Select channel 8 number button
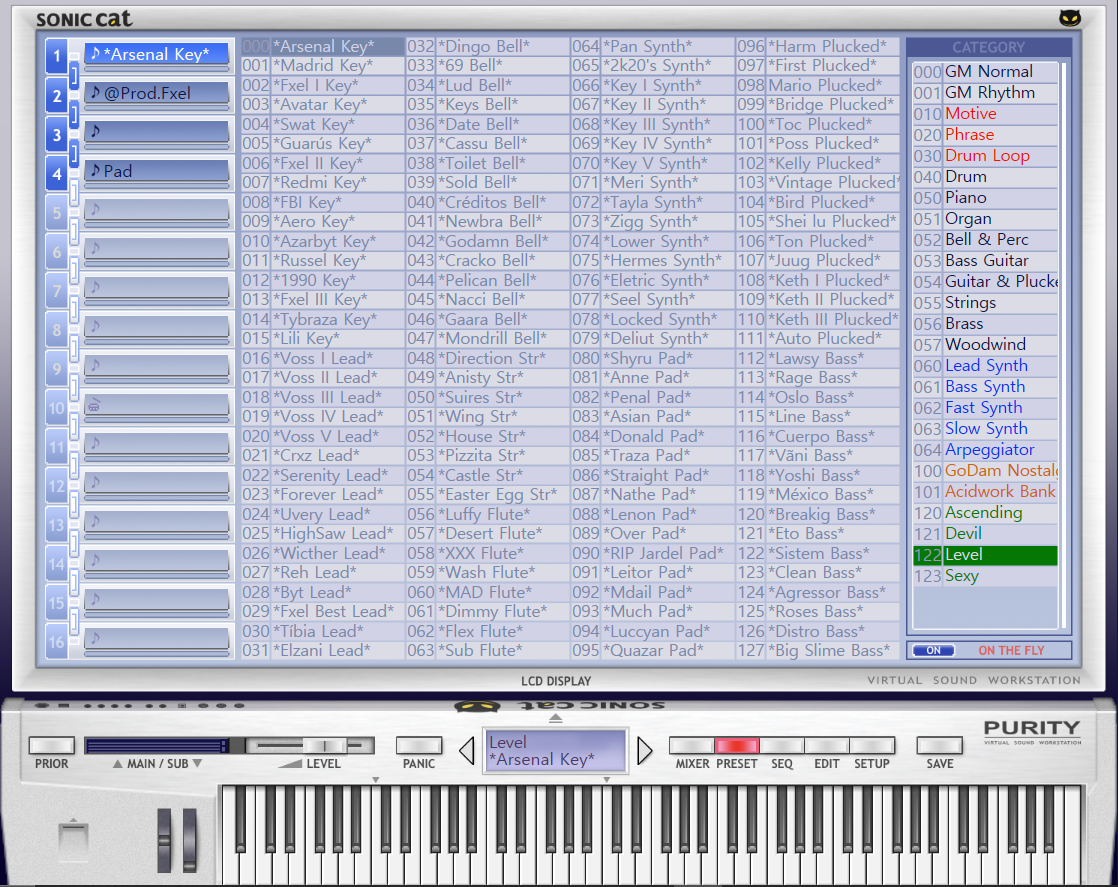1118x887 pixels. pyautogui.click(x=57, y=330)
